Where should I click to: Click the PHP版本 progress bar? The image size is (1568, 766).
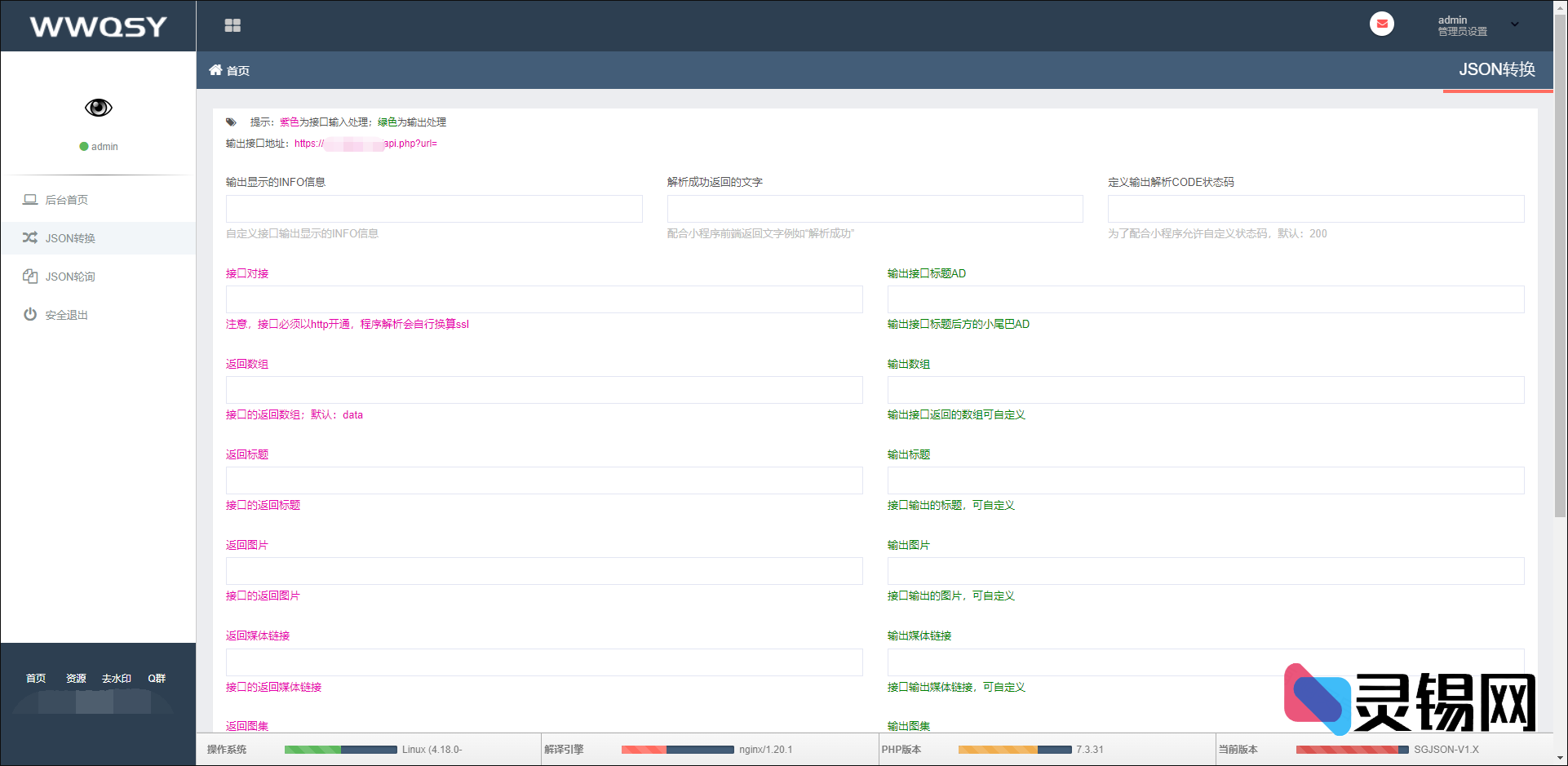1013,749
